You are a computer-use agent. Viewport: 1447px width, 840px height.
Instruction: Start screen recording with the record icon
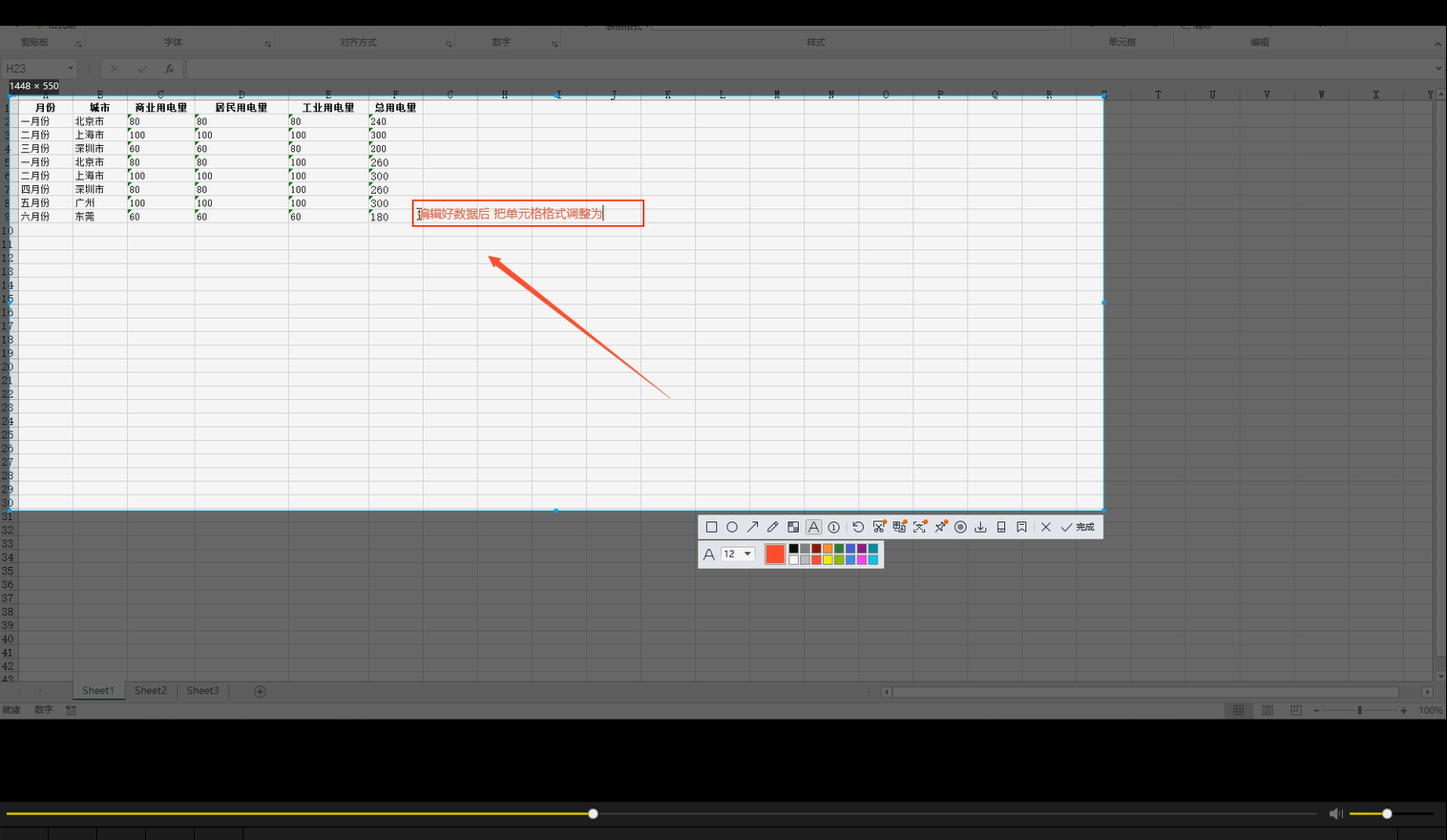click(x=960, y=527)
